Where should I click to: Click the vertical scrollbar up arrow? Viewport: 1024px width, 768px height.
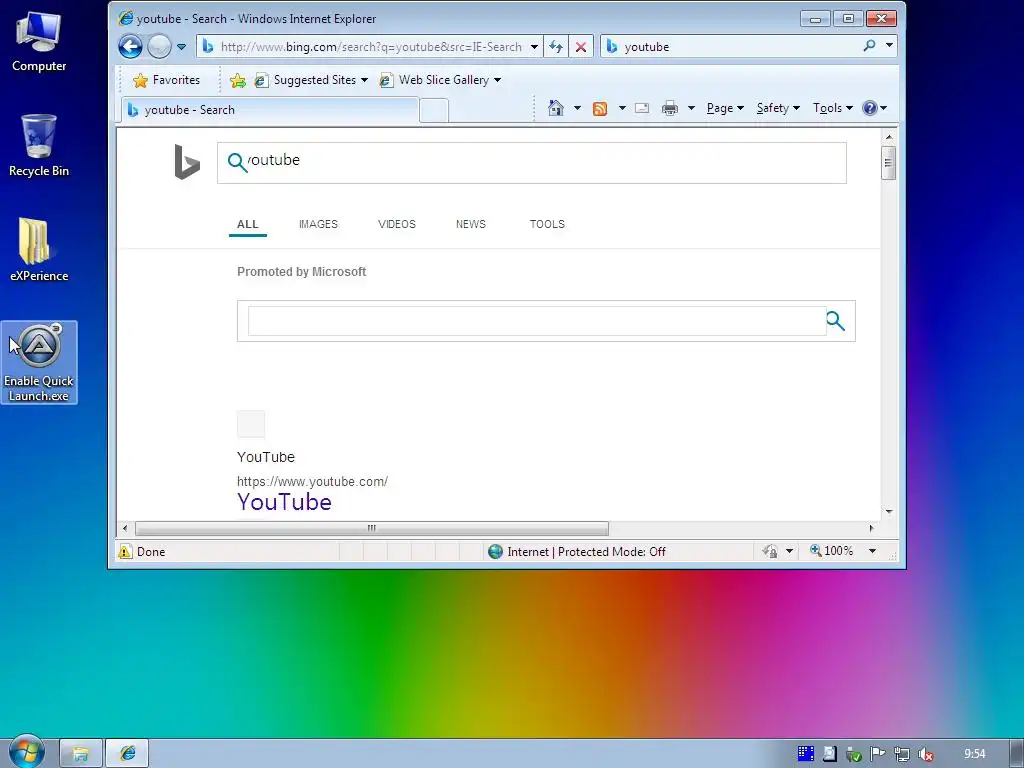coord(888,137)
